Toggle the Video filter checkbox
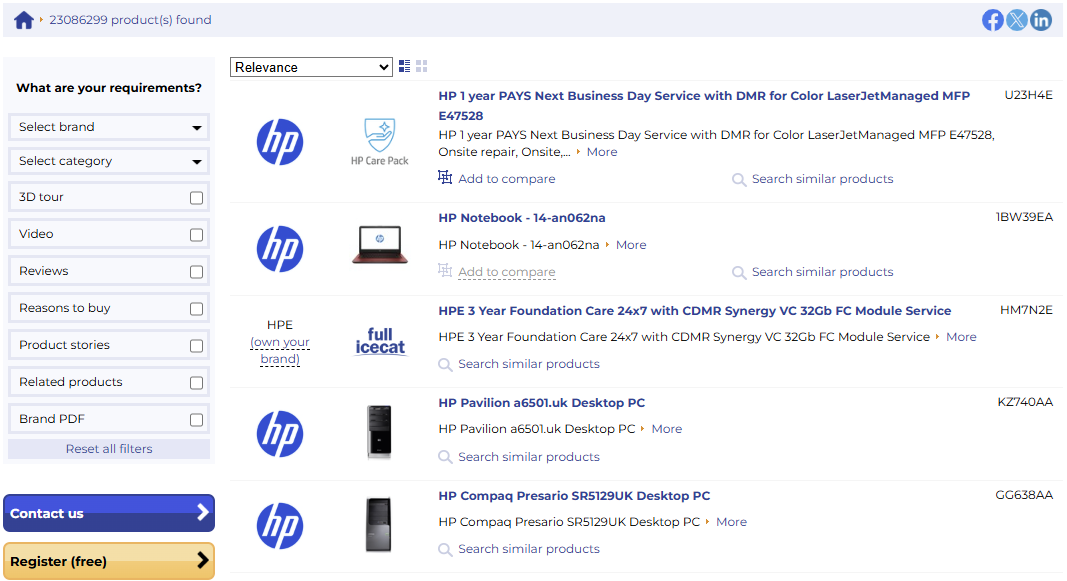Image resolution: width=1067 pixels, height=581 pixels. (x=196, y=235)
